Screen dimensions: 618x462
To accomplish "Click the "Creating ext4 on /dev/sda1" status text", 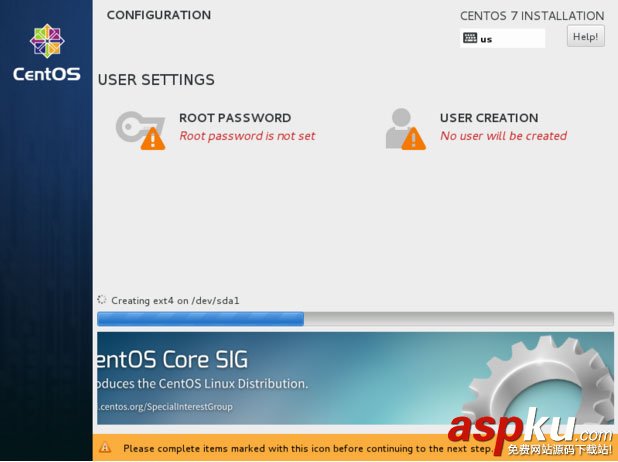I will coord(175,300).
